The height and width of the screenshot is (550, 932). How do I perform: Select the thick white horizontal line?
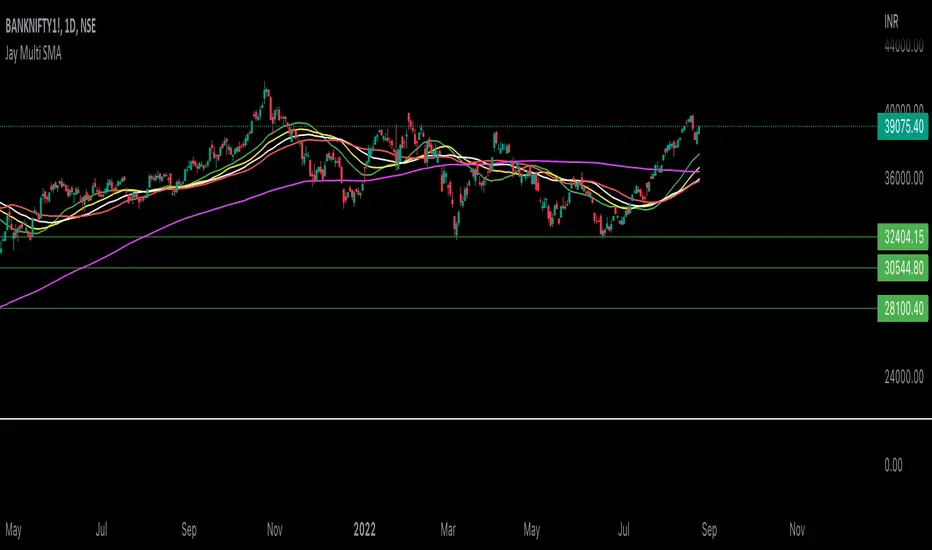(x=466, y=419)
